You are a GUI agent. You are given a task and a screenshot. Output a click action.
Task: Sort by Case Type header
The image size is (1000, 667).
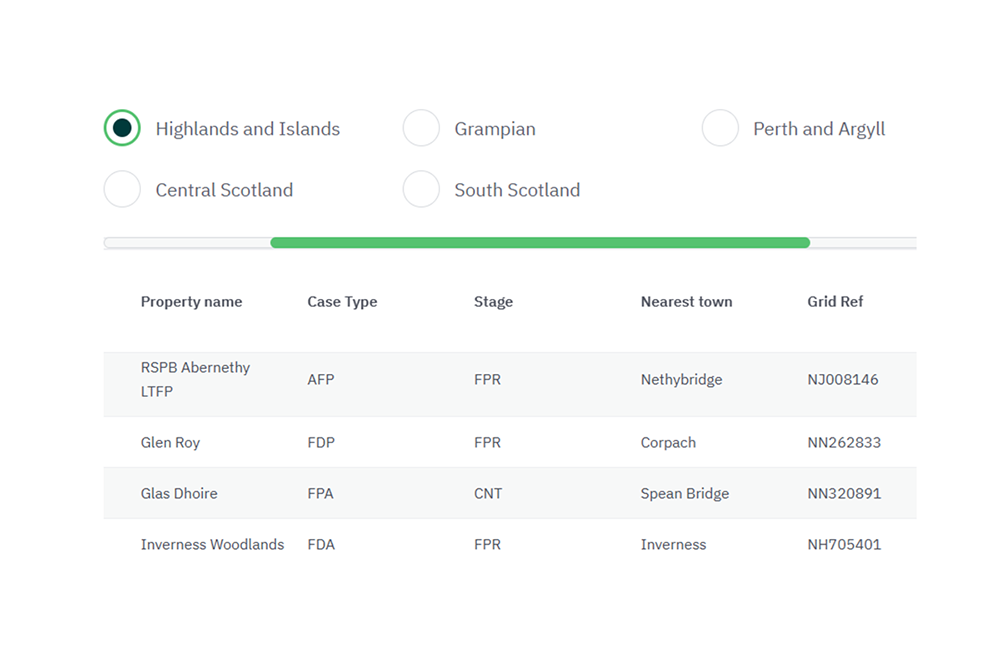(342, 301)
